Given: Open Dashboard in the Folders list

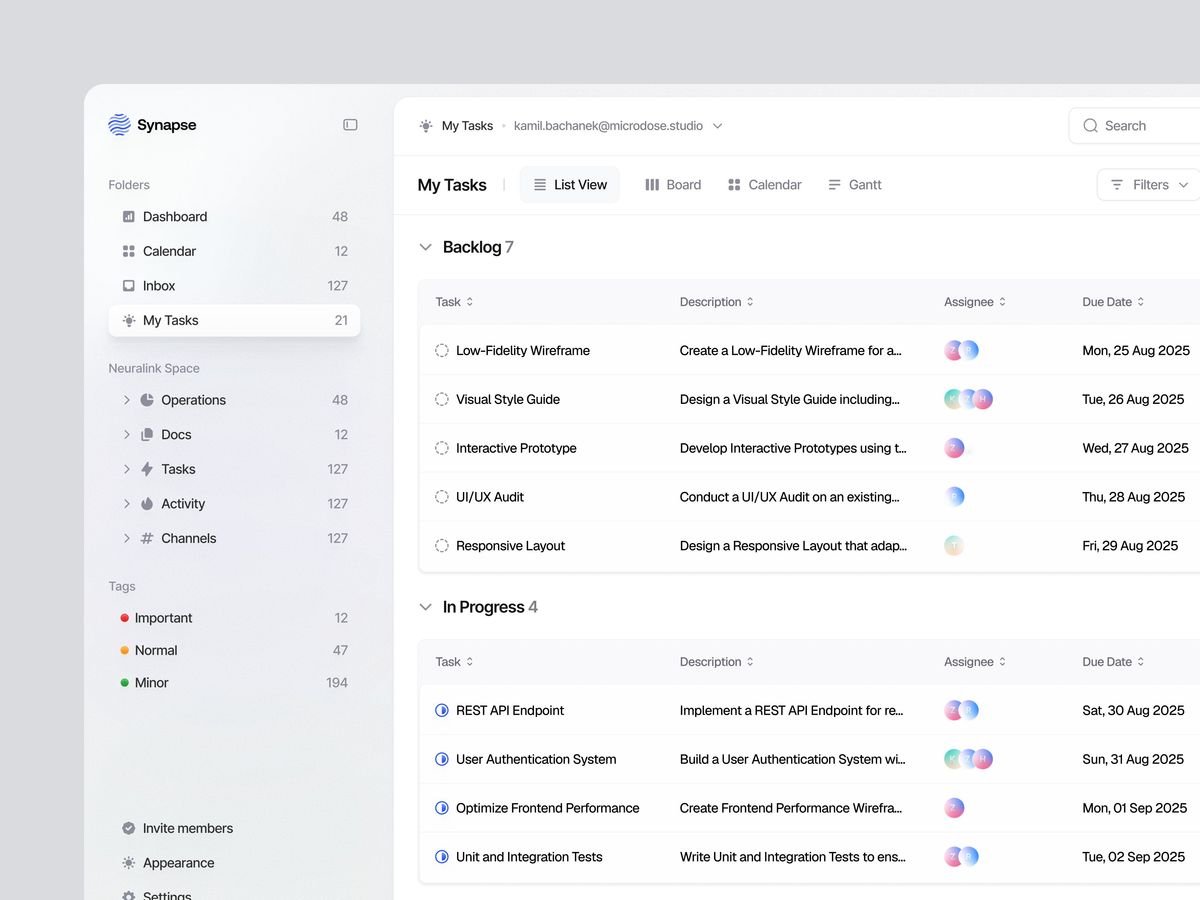Looking at the screenshot, I should (234, 216).
